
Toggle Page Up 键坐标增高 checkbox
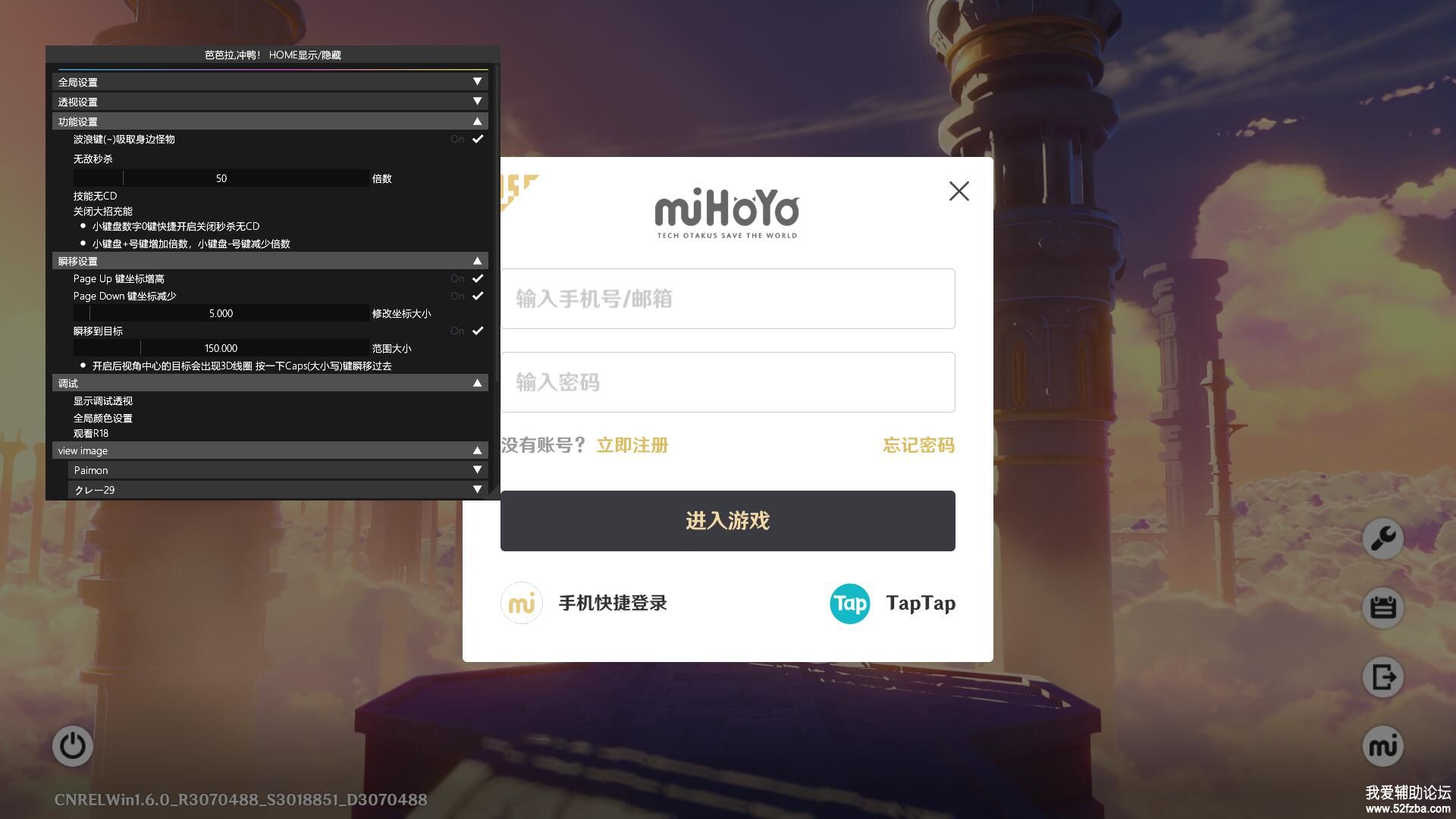(478, 278)
